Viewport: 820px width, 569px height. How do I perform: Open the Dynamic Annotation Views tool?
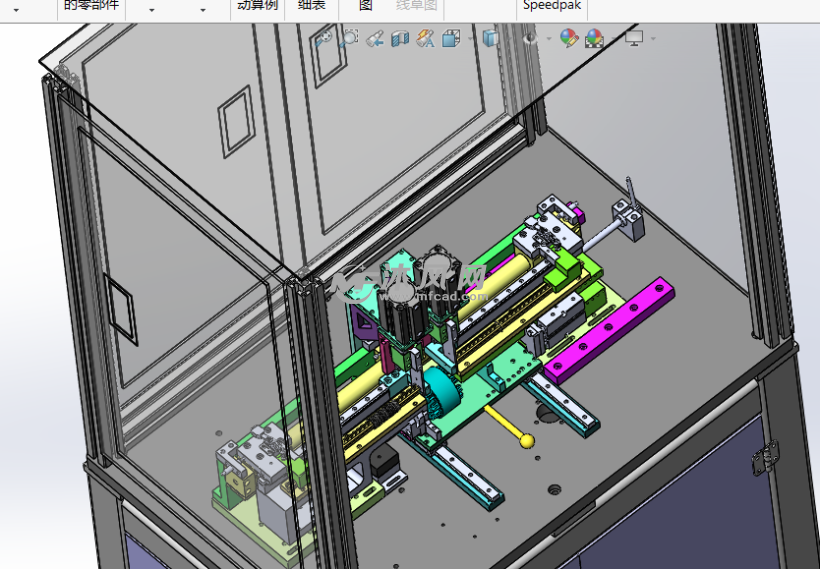pyautogui.click(x=425, y=39)
